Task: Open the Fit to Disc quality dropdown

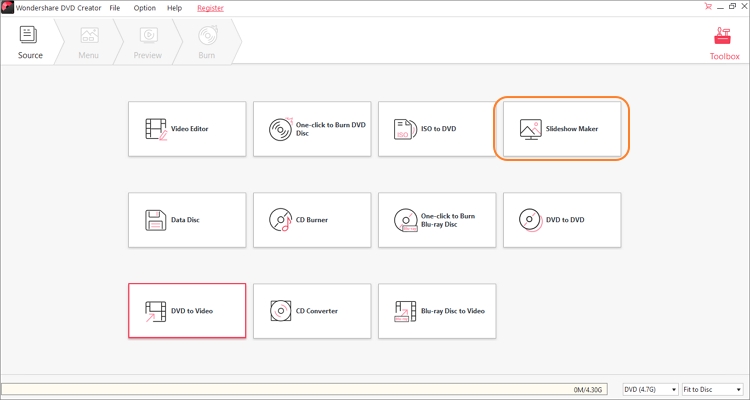Action: (712, 389)
